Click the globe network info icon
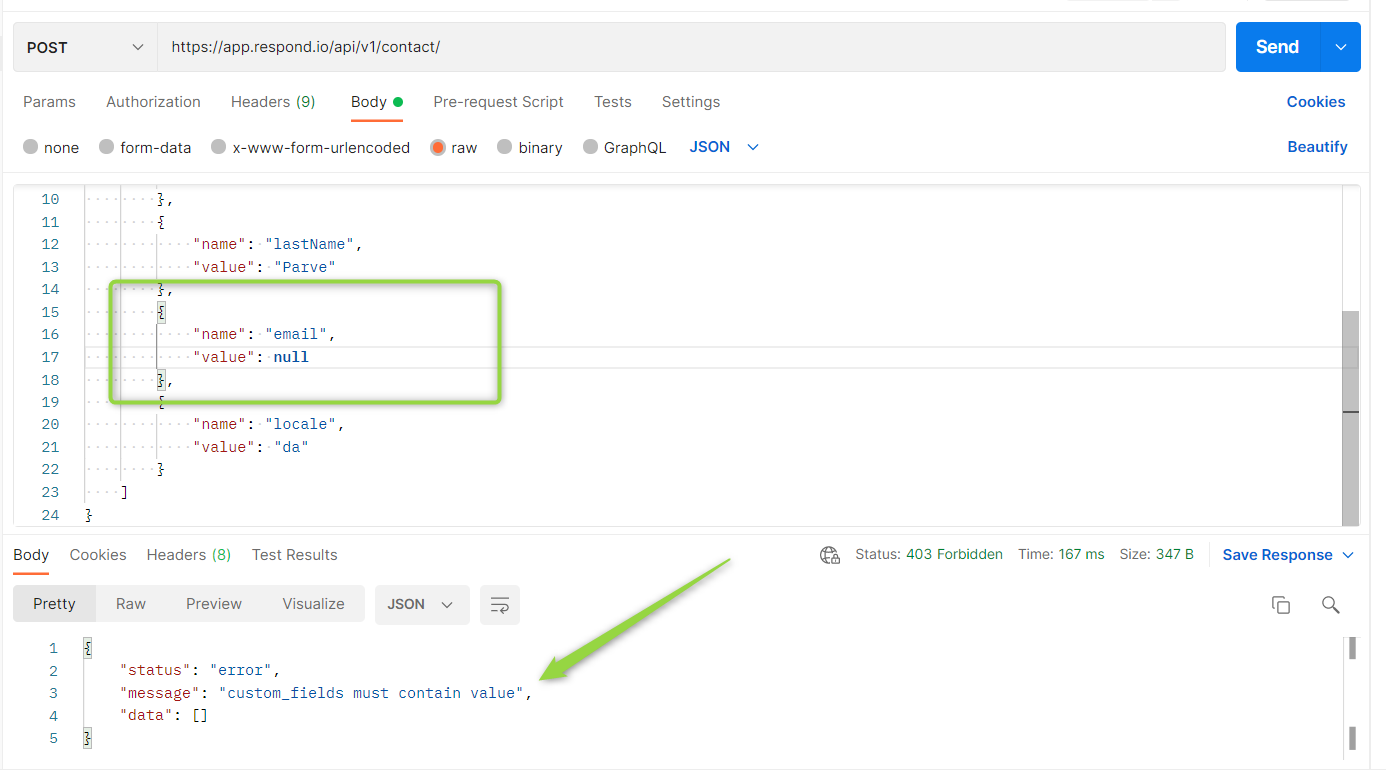This screenshot has width=1386, height=773. (x=830, y=555)
